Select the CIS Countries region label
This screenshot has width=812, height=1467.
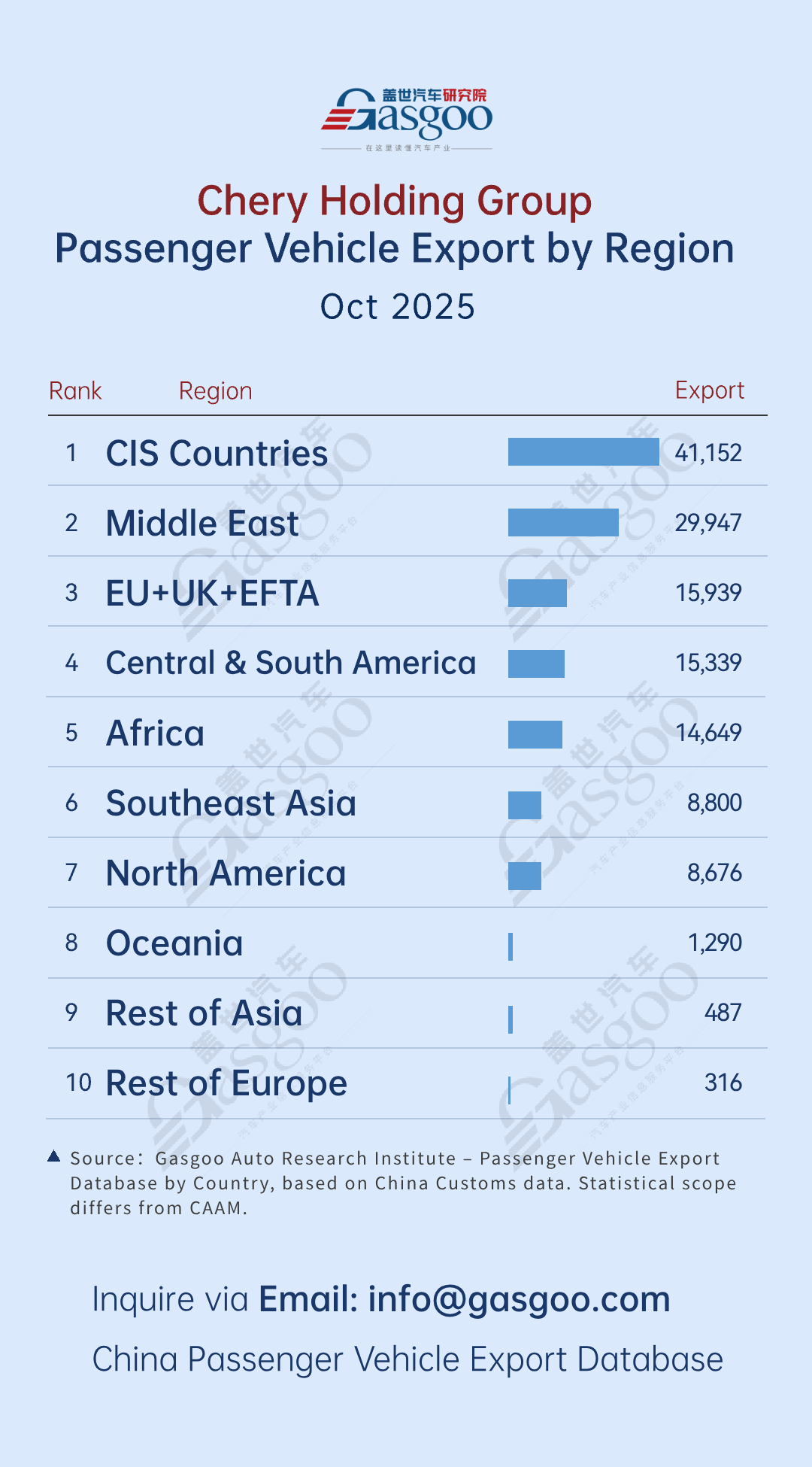click(217, 454)
